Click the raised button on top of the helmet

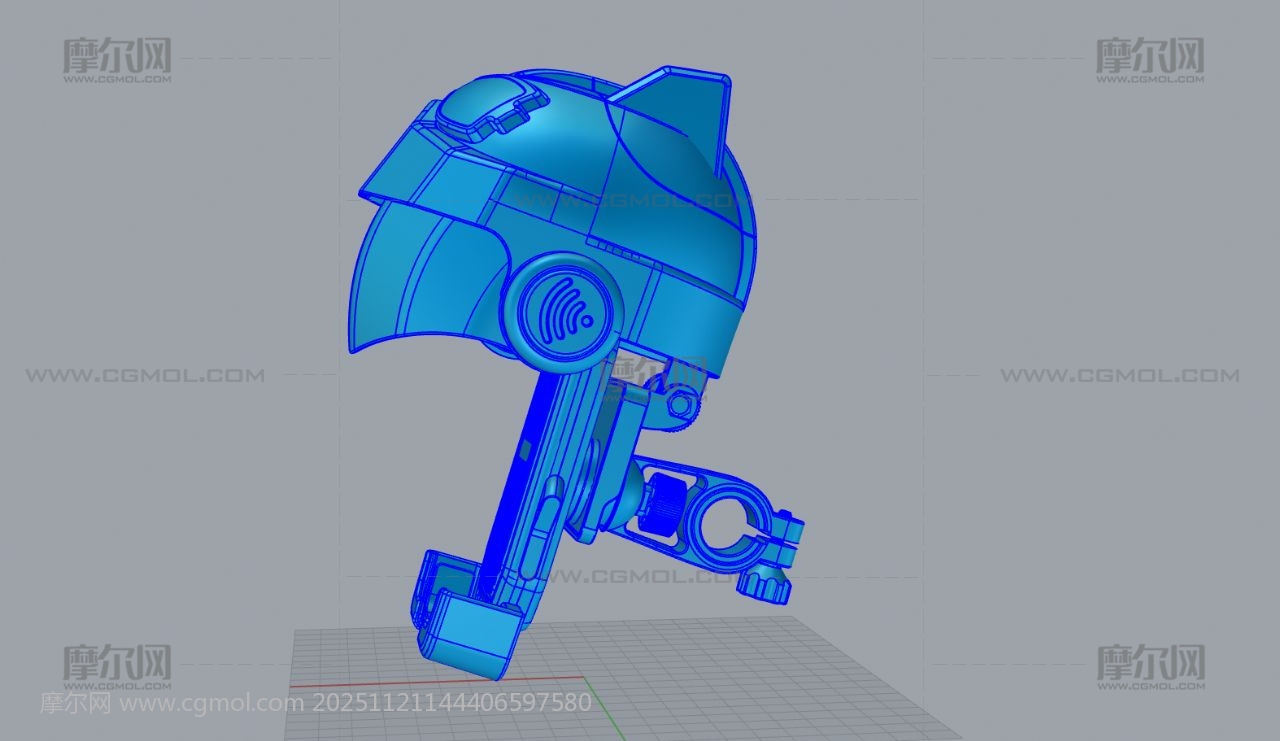[477, 103]
